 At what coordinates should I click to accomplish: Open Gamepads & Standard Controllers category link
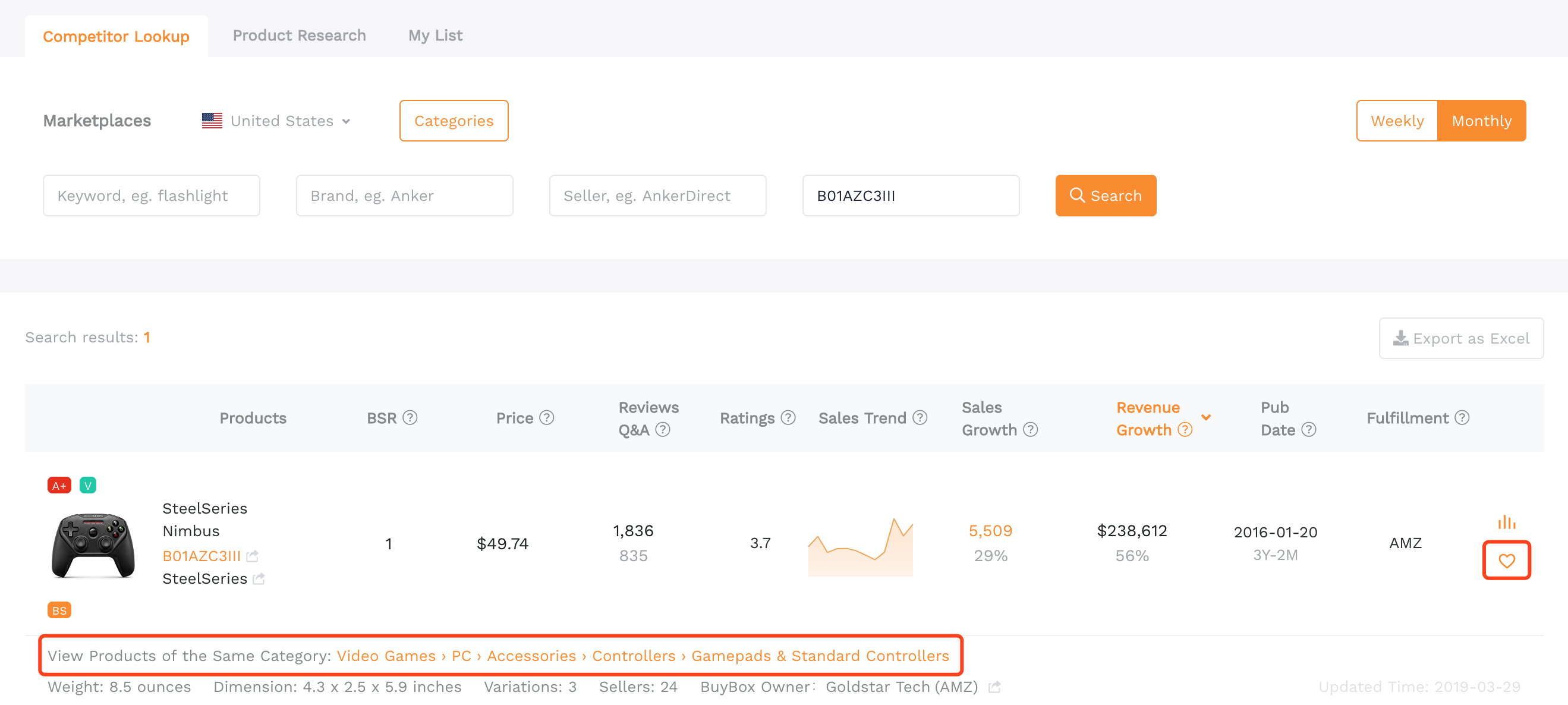tap(819, 656)
